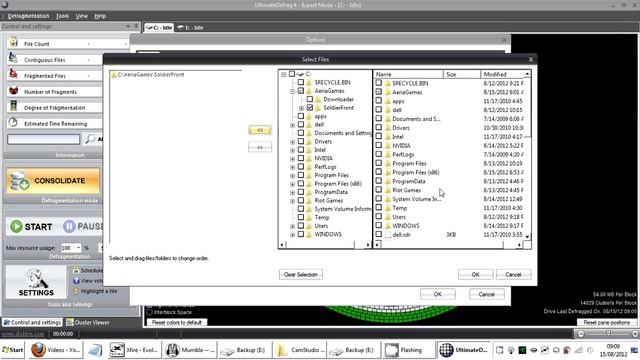Open the View menu

click(82, 16)
